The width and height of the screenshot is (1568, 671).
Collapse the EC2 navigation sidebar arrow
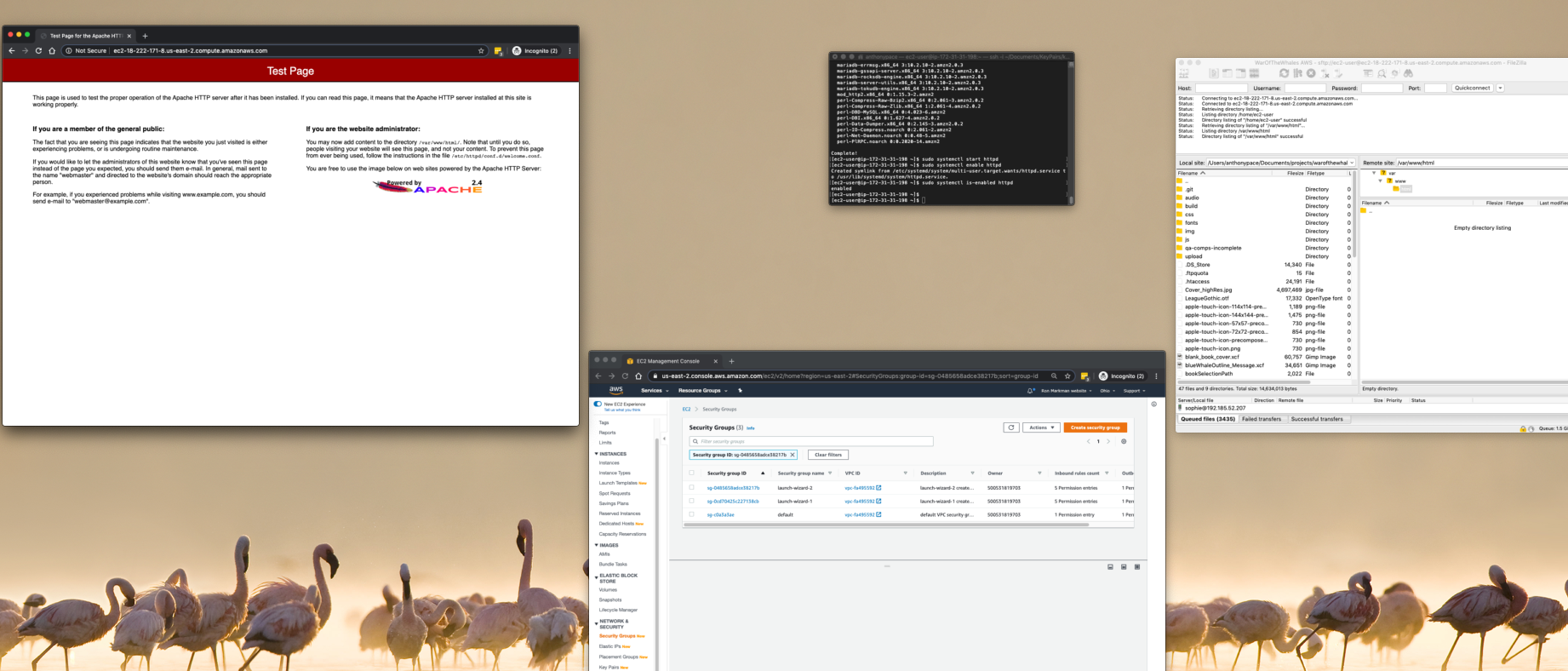[664, 439]
